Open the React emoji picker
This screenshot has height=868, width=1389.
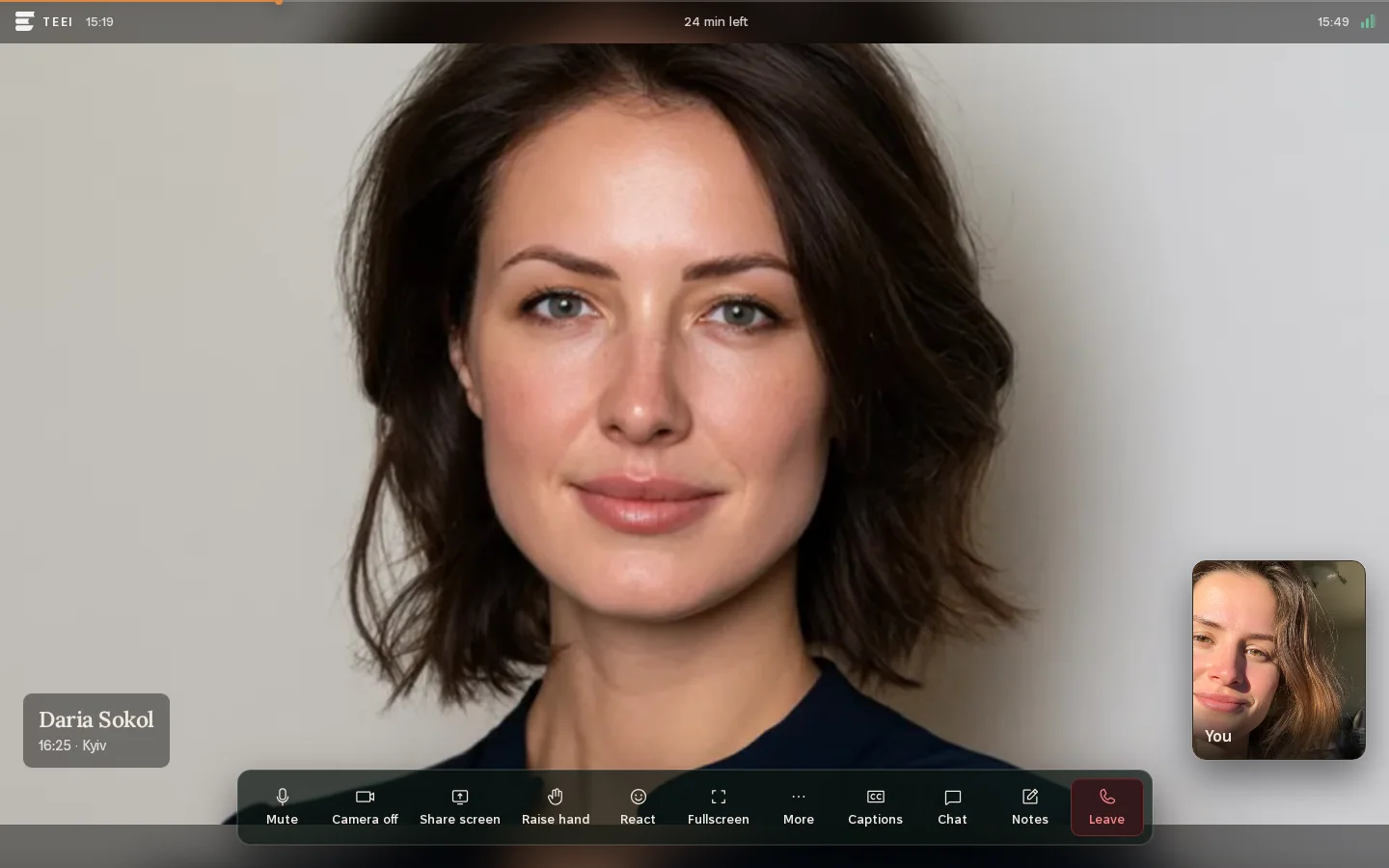coord(638,807)
